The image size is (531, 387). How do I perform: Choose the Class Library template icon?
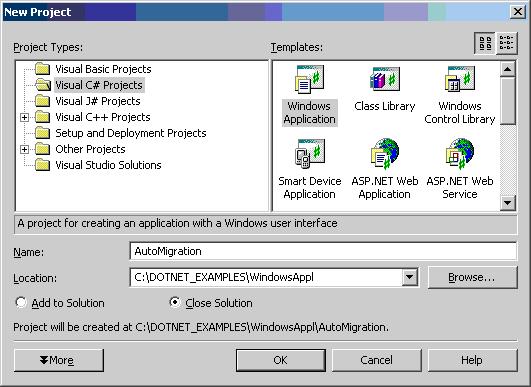click(385, 79)
